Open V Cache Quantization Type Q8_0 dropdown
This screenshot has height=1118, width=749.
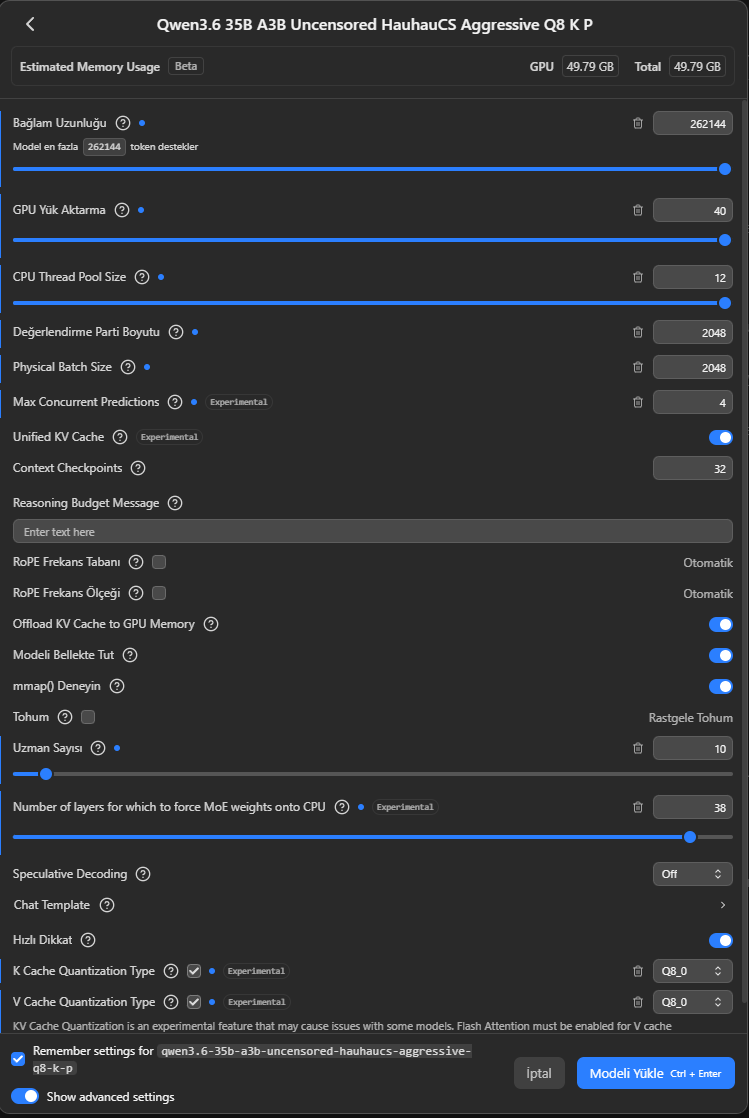click(693, 1002)
